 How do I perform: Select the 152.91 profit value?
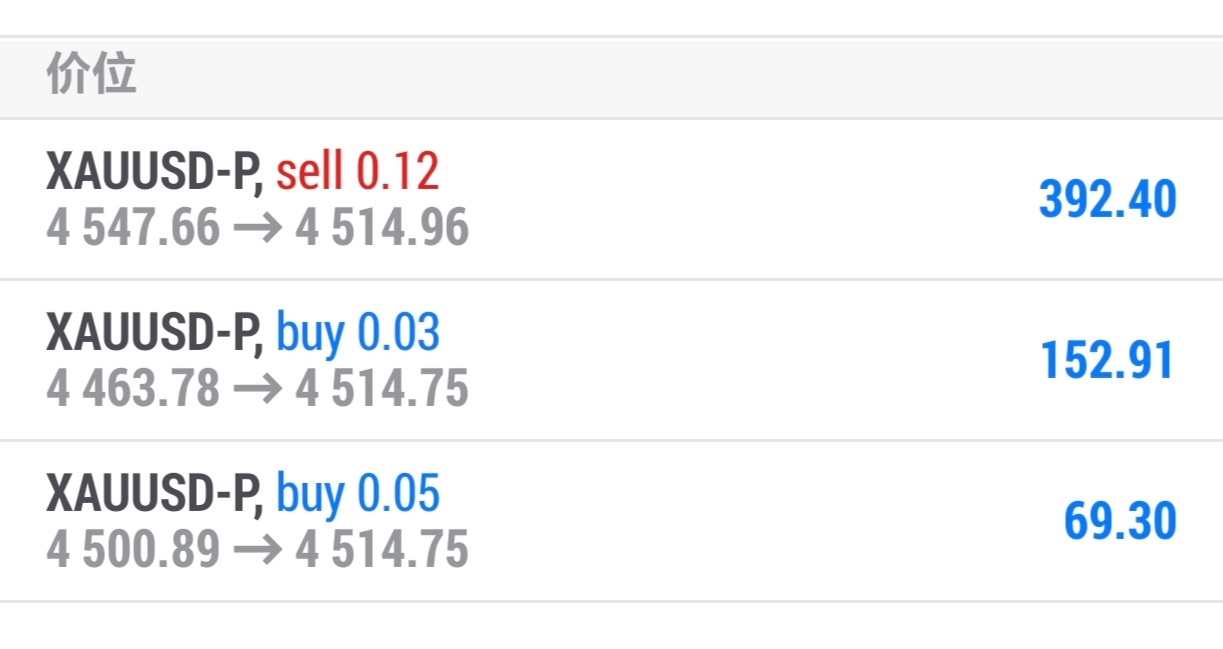[x=1108, y=360]
